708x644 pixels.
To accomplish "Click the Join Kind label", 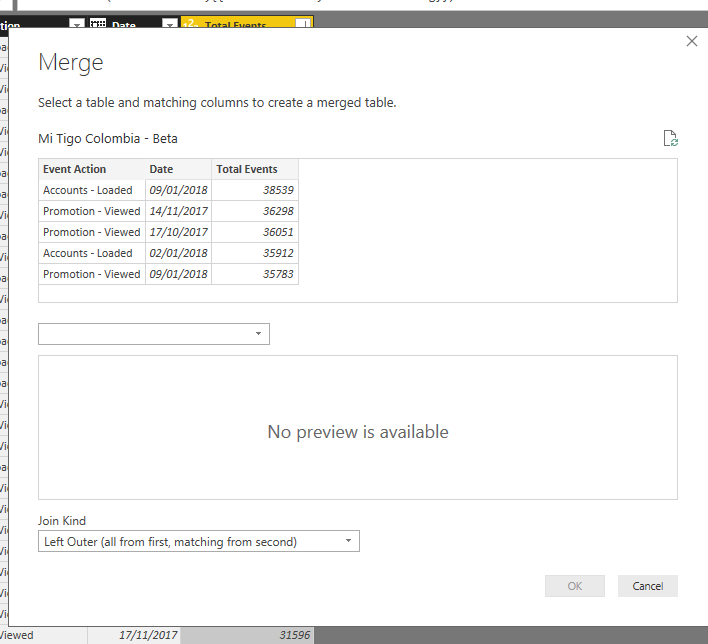I will click(62, 521).
